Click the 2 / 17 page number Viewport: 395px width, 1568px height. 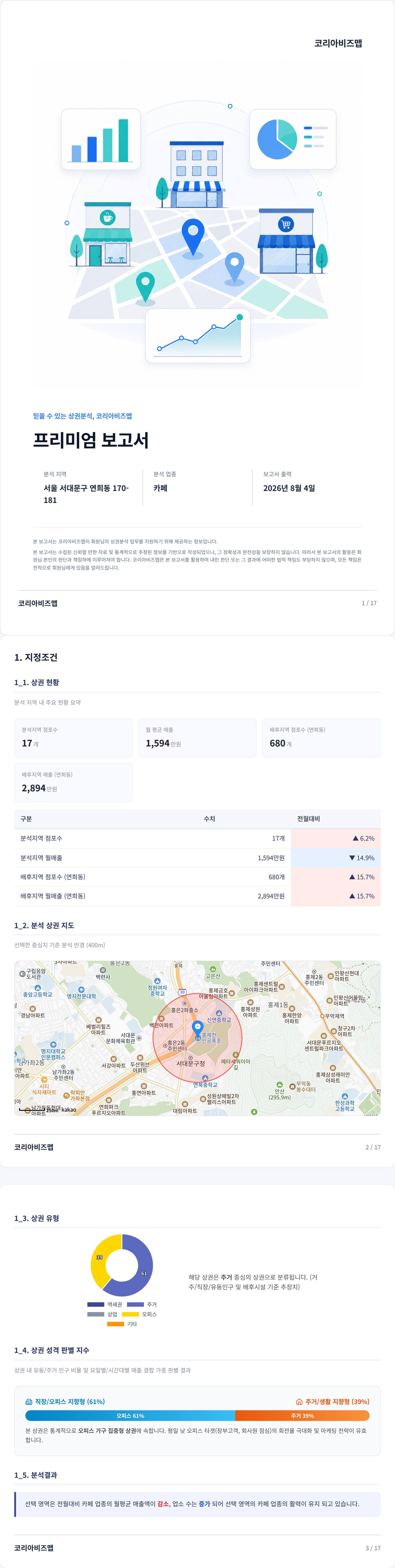[x=373, y=1147]
